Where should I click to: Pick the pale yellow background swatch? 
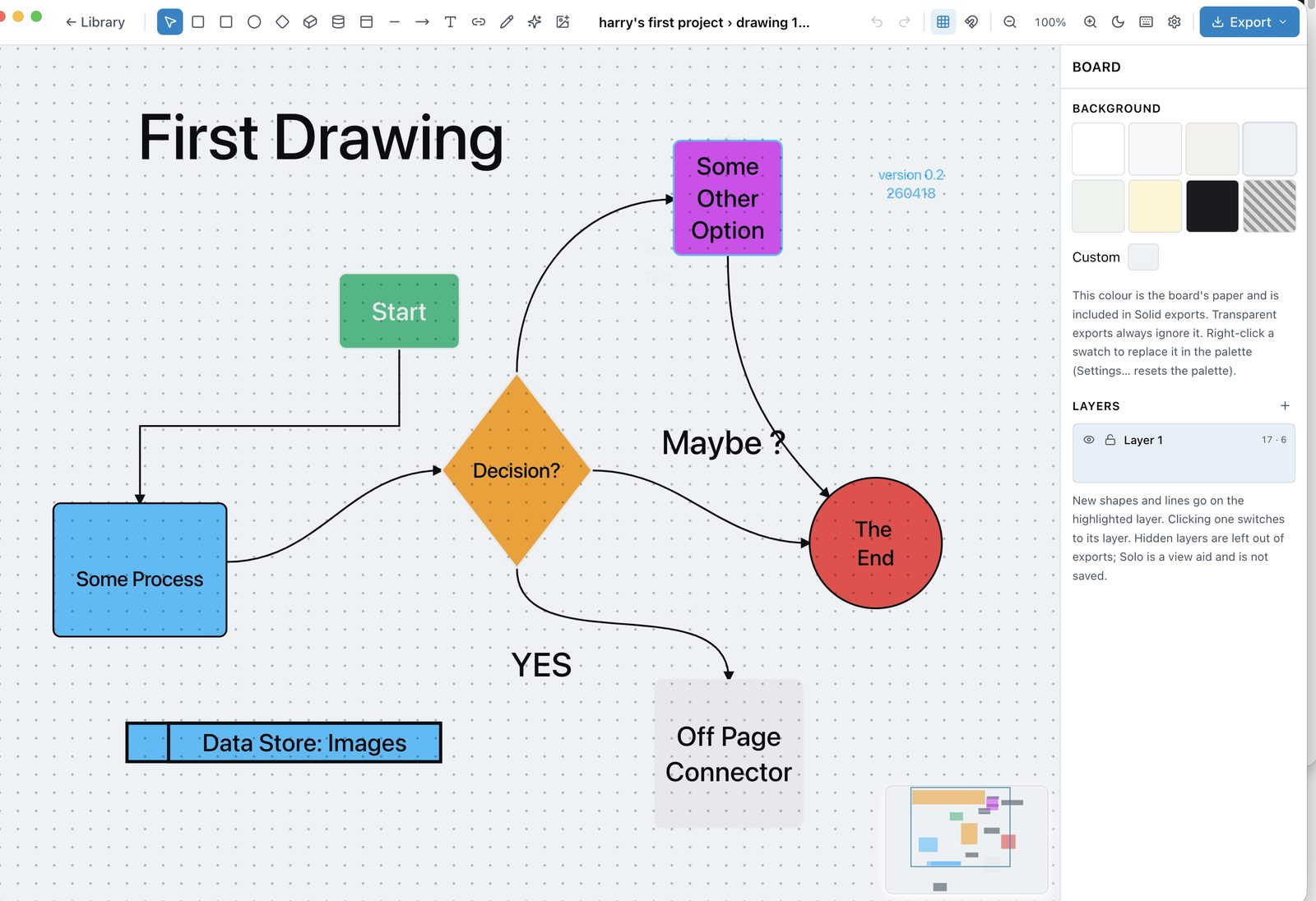(x=1155, y=206)
